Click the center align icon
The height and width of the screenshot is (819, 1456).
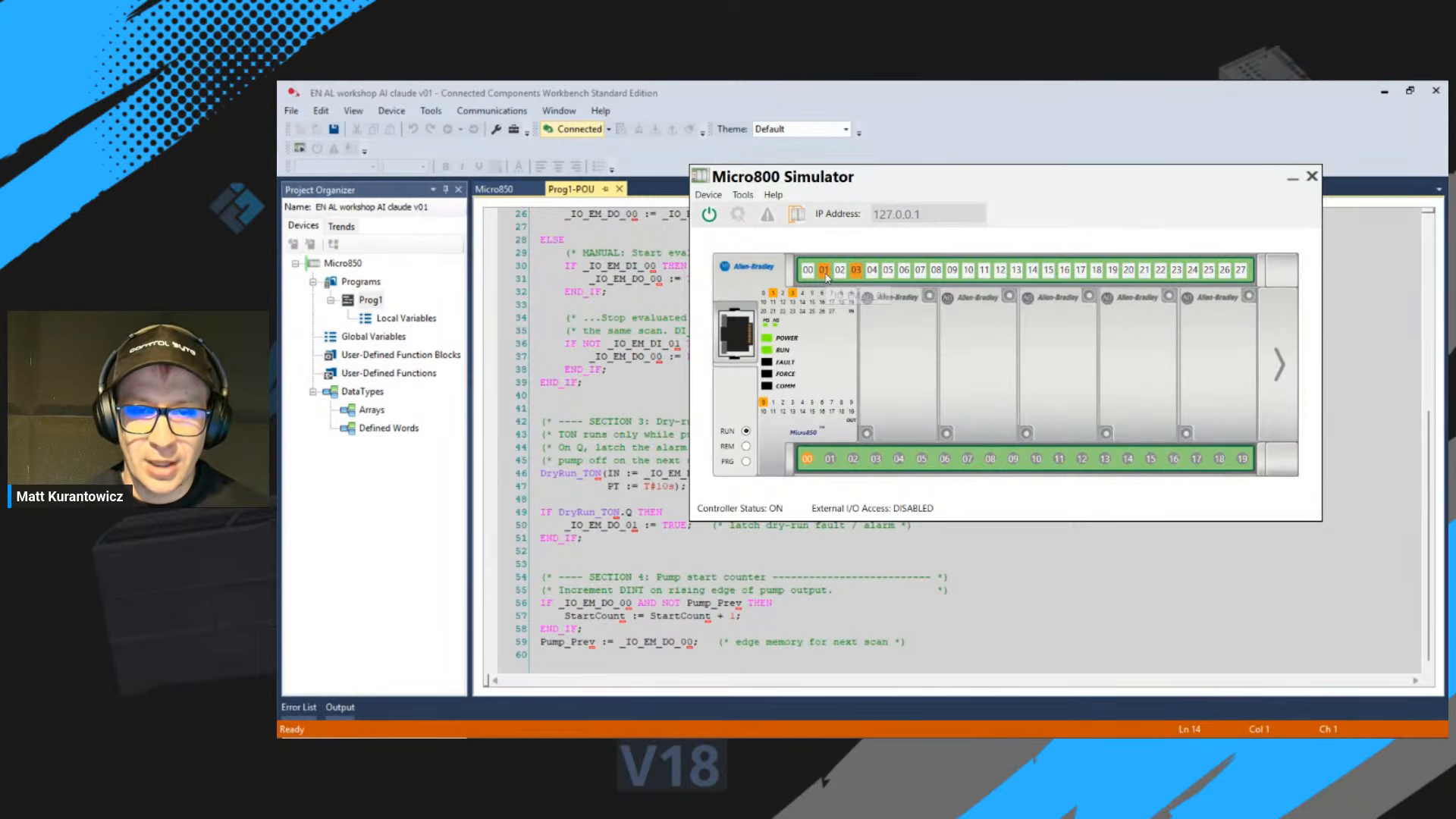click(x=558, y=166)
